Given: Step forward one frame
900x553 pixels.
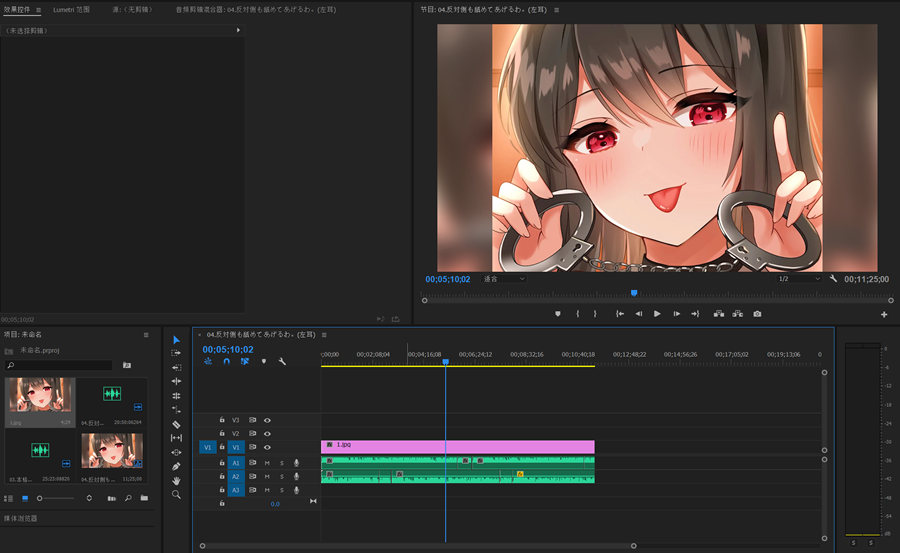Looking at the screenshot, I should [x=677, y=314].
